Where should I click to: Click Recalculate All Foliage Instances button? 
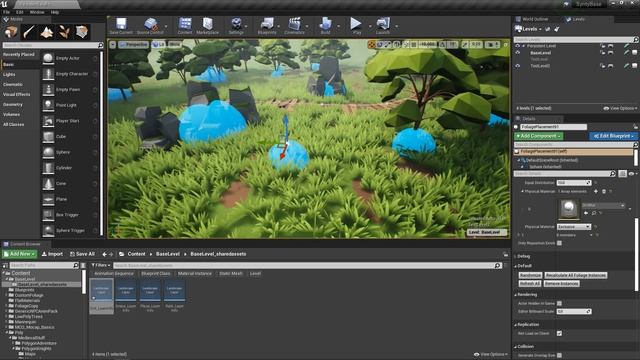(576, 276)
